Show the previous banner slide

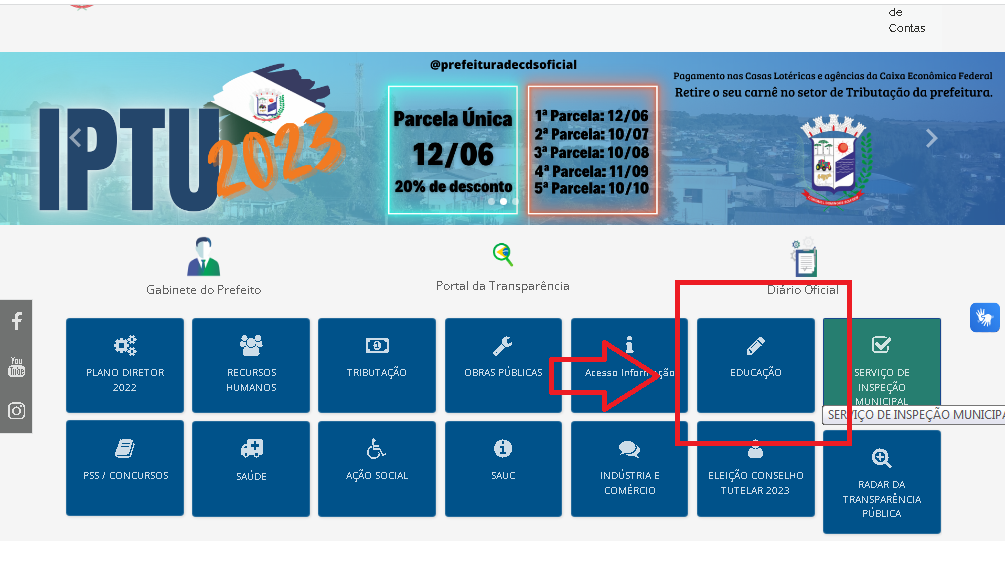76,138
